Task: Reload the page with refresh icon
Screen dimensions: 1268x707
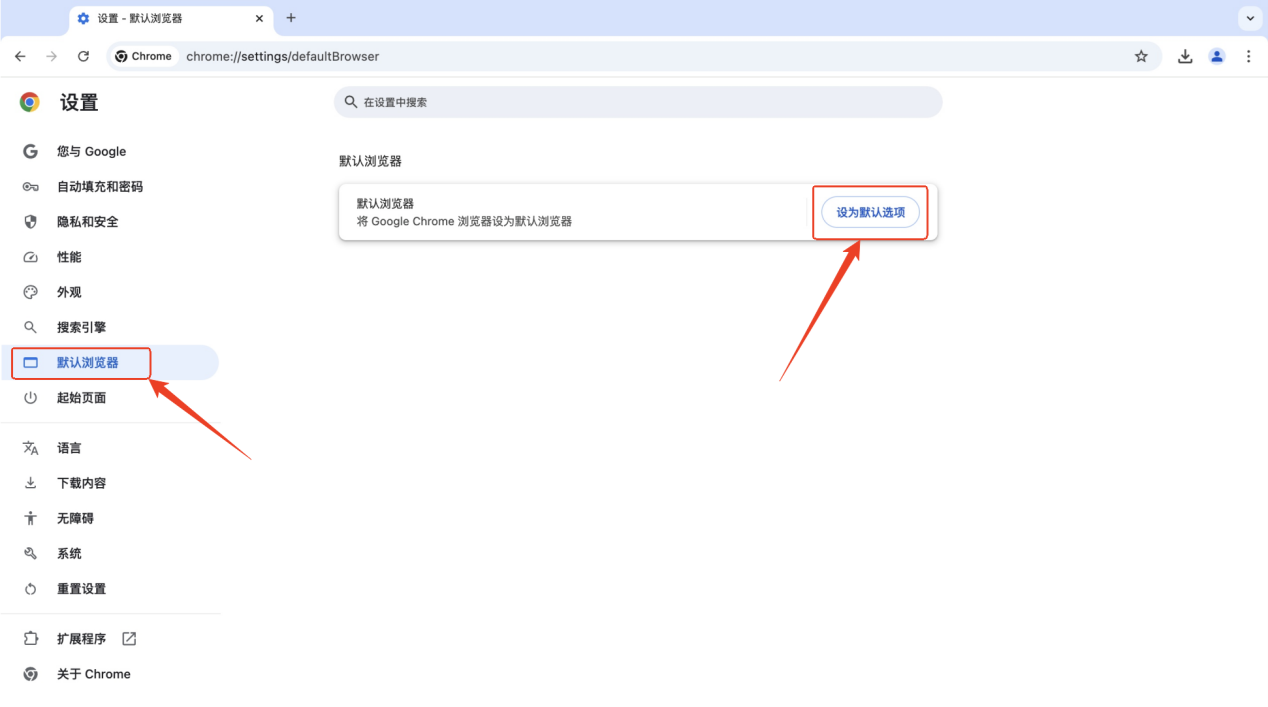Action: [83, 57]
